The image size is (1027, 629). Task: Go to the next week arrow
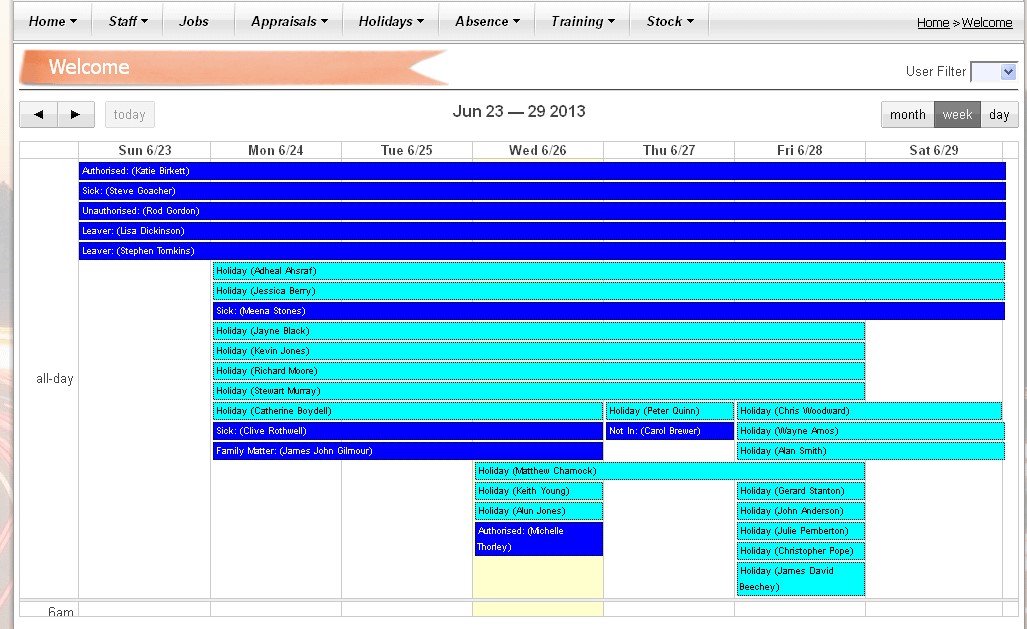76,115
